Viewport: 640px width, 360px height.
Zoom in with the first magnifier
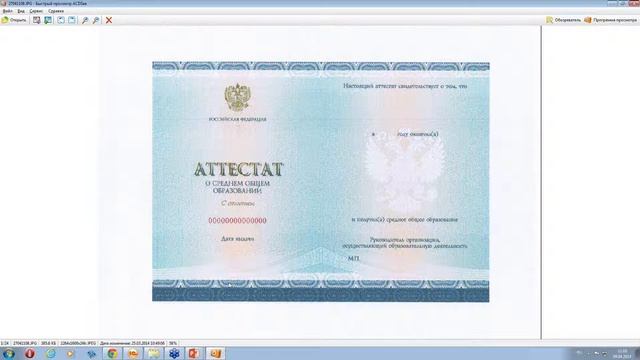pyautogui.click(x=85, y=20)
